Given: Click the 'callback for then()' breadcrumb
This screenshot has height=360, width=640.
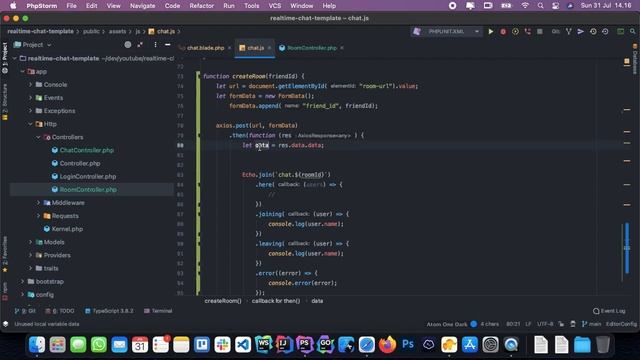Looking at the screenshot, I should point(276,301).
